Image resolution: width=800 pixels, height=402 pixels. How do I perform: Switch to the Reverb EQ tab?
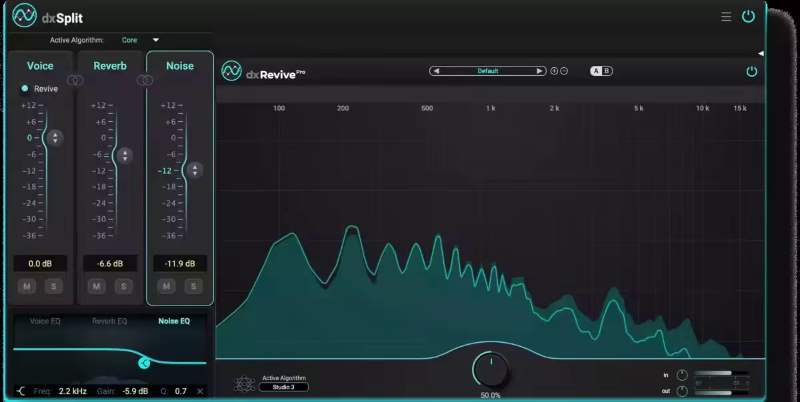click(109, 321)
